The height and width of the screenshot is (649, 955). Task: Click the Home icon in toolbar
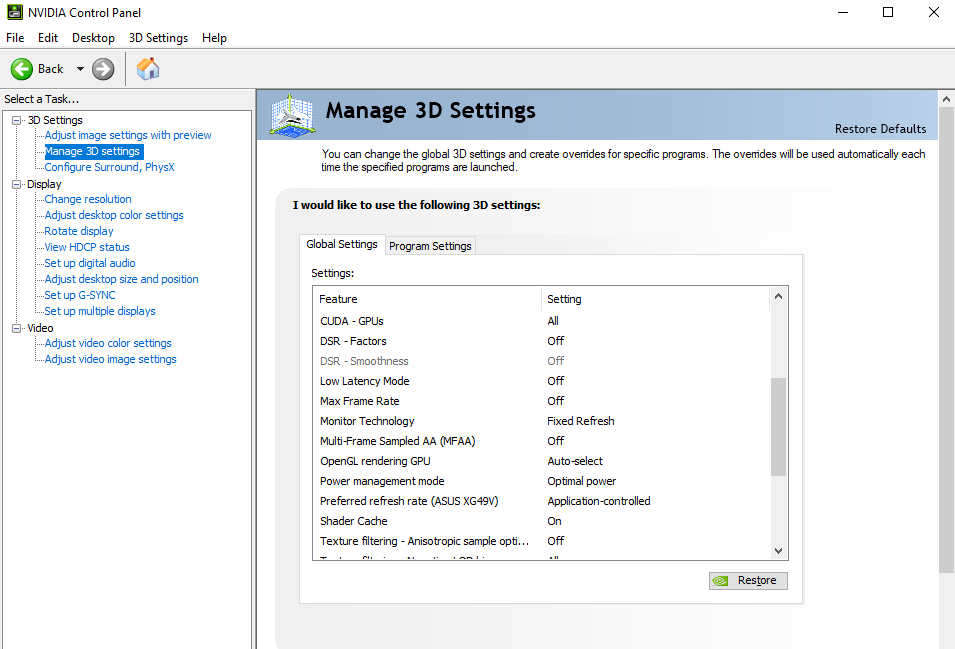coord(148,69)
